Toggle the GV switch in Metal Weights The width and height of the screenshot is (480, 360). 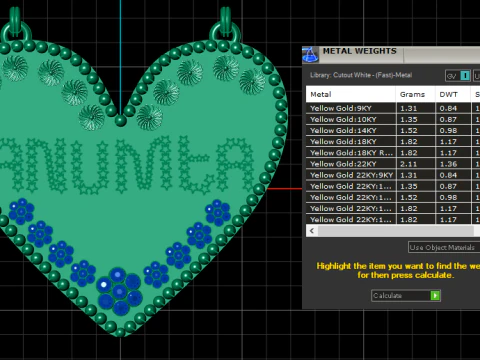(458, 76)
